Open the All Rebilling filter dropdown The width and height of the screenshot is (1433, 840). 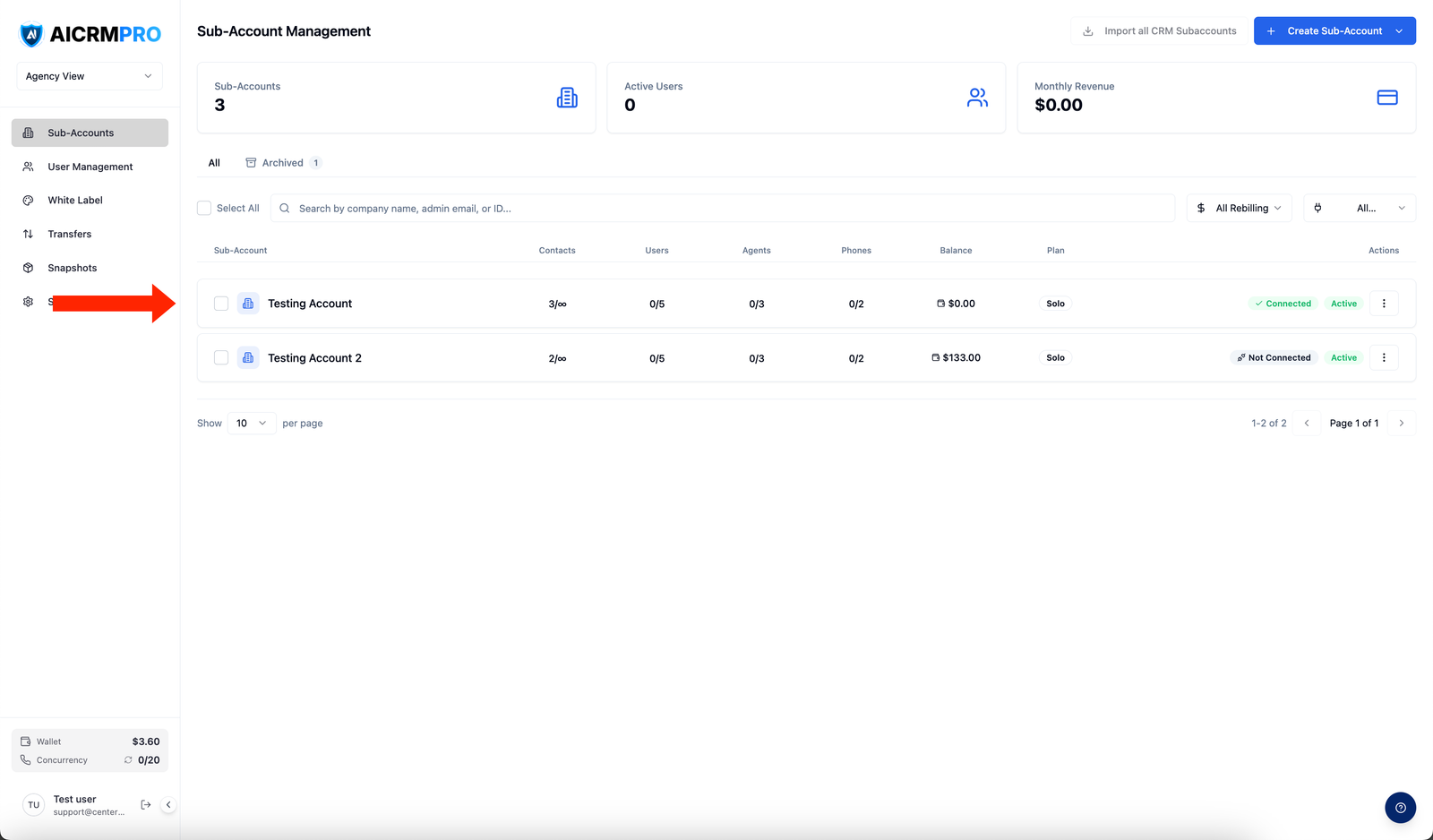(x=1240, y=208)
